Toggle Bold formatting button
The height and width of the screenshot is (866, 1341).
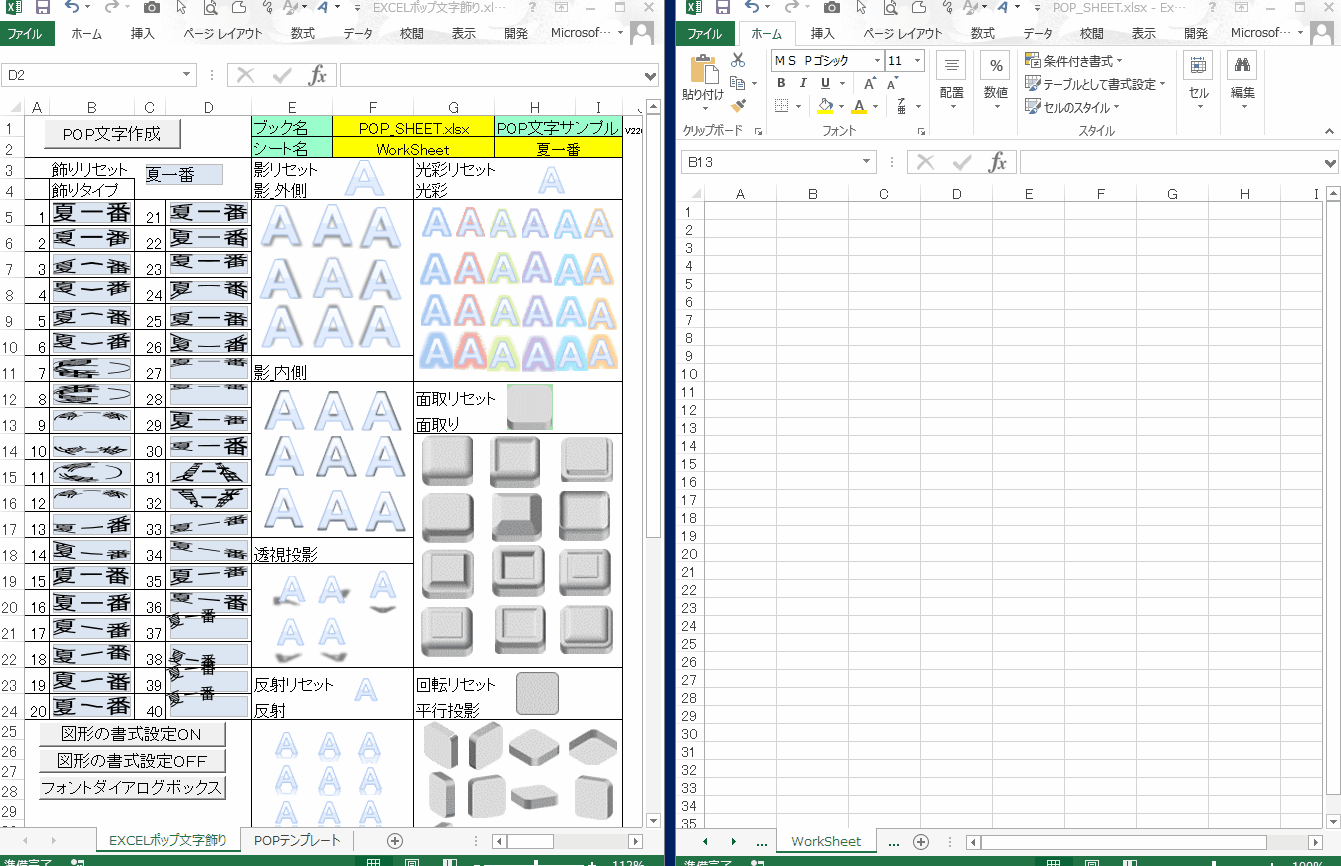tap(781, 84)
